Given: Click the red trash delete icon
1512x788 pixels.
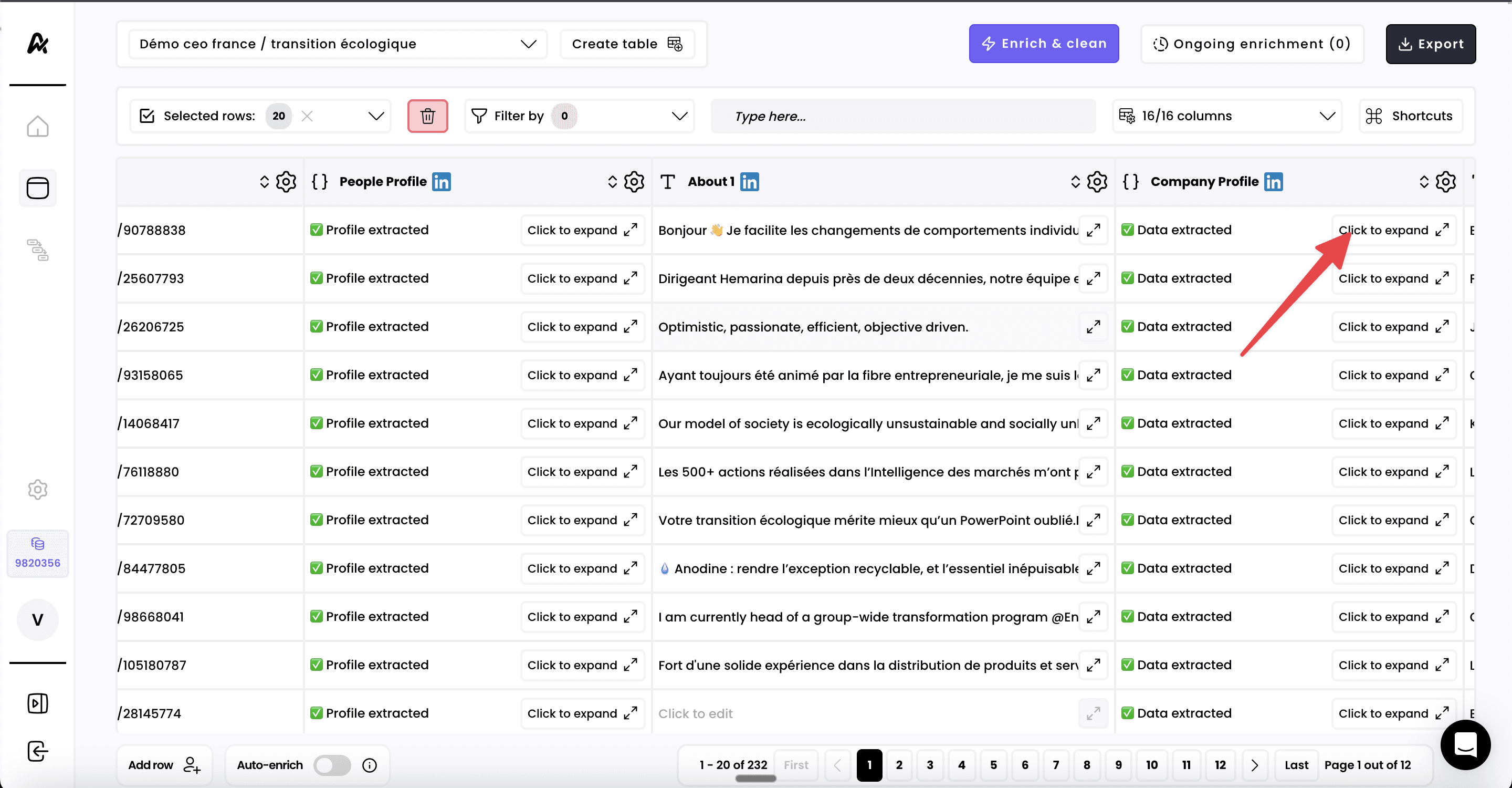Looking at the screenshot, I should click(427, 116).
